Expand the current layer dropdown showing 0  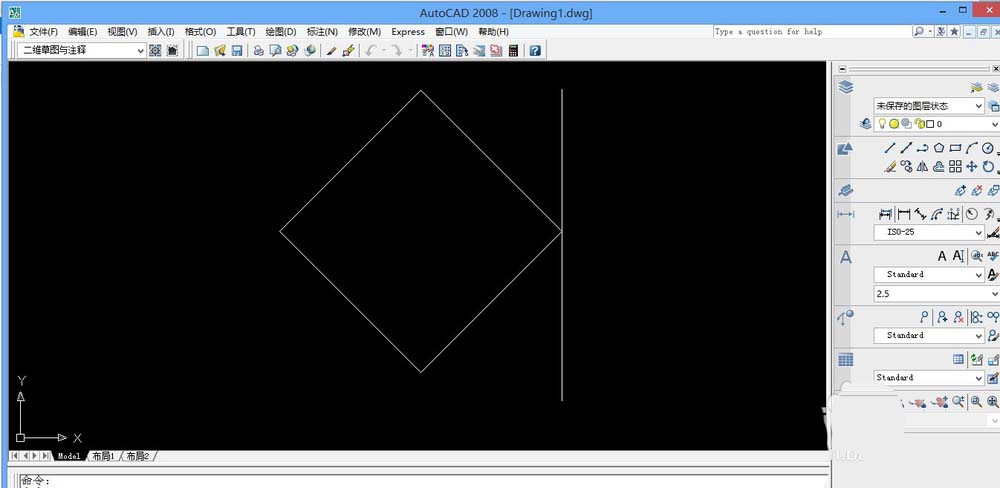[994, 124]
